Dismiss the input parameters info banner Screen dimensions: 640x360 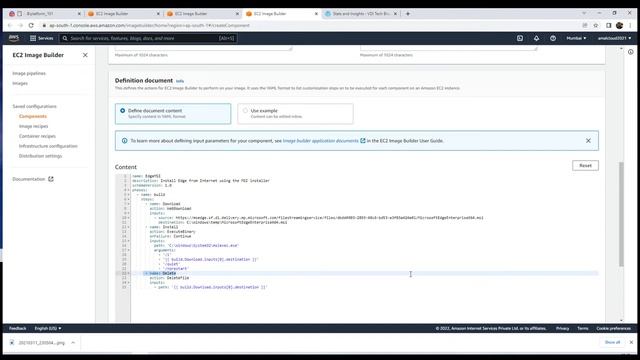click(588, 140)
